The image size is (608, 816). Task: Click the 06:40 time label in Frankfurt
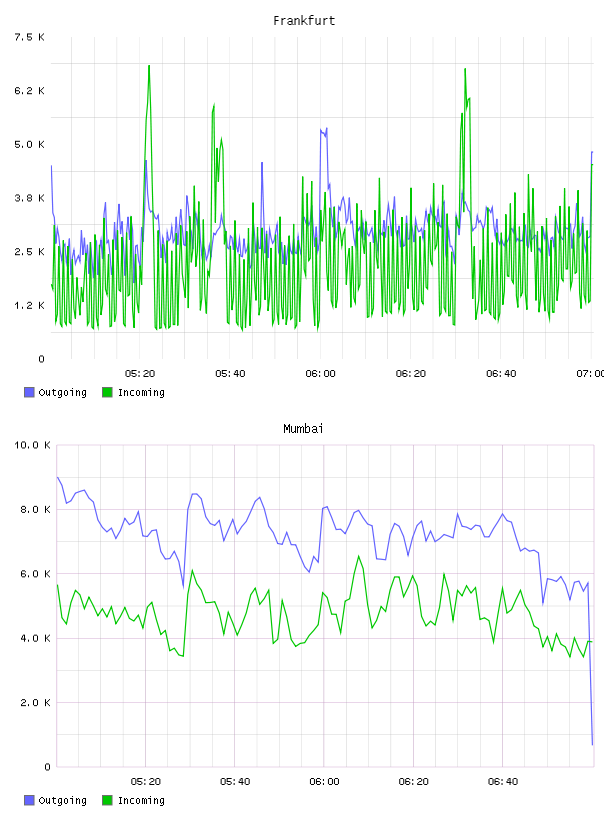click(x=501, y=374)
